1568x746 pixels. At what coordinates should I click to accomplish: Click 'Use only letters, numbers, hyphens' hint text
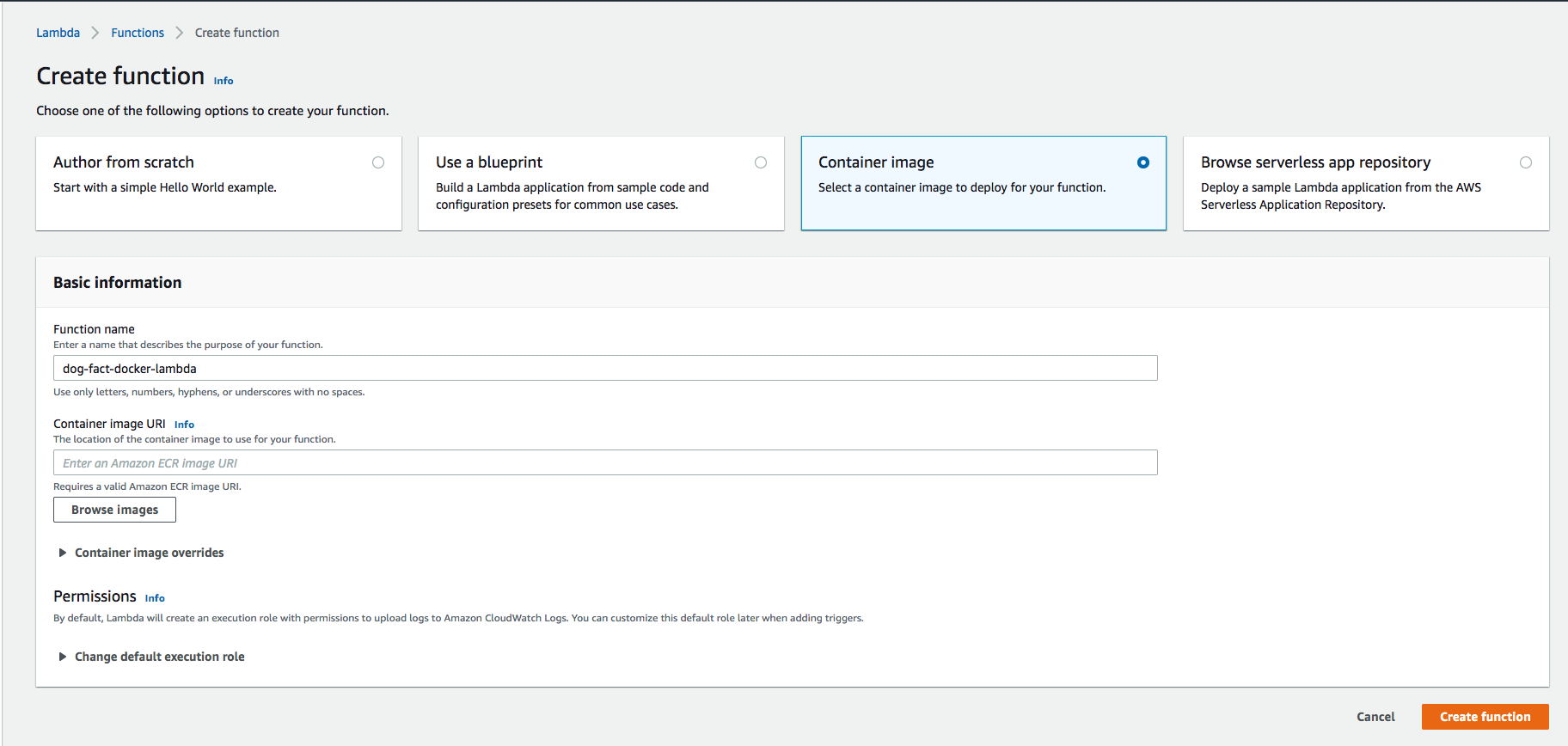point(209,392)
